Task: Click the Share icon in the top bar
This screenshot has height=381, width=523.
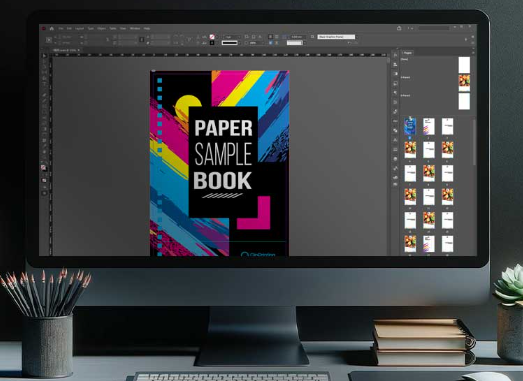Action: tap(399, 28)
